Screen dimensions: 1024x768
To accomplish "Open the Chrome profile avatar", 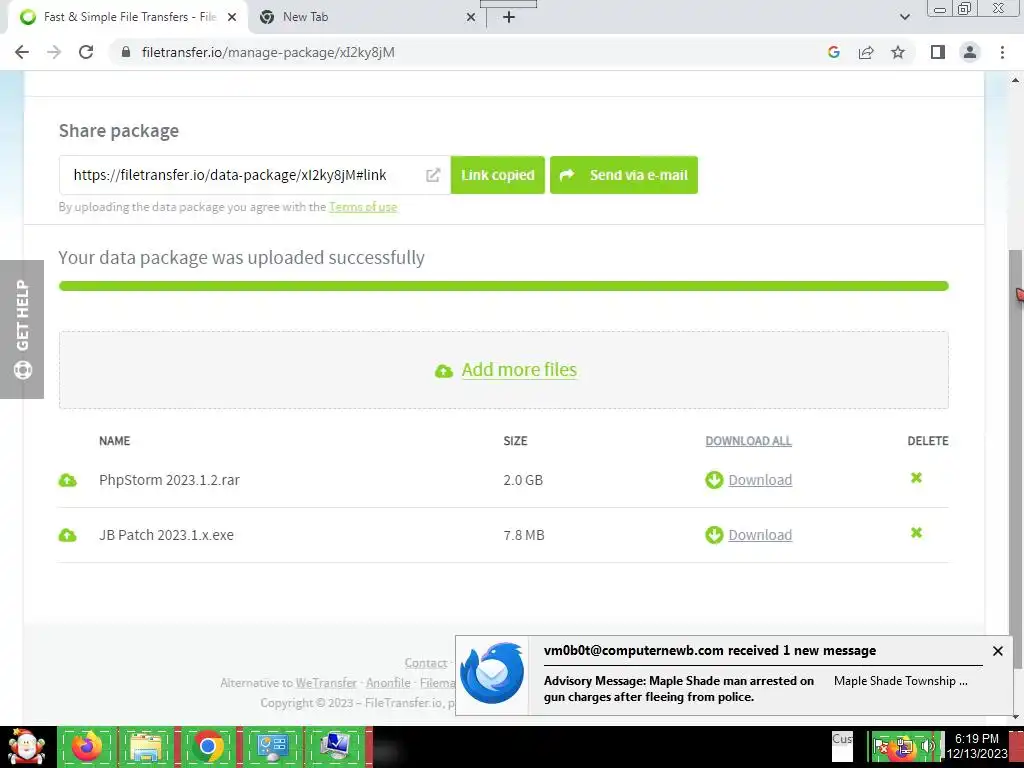I will pyautogui.click(x=970, y=52).
